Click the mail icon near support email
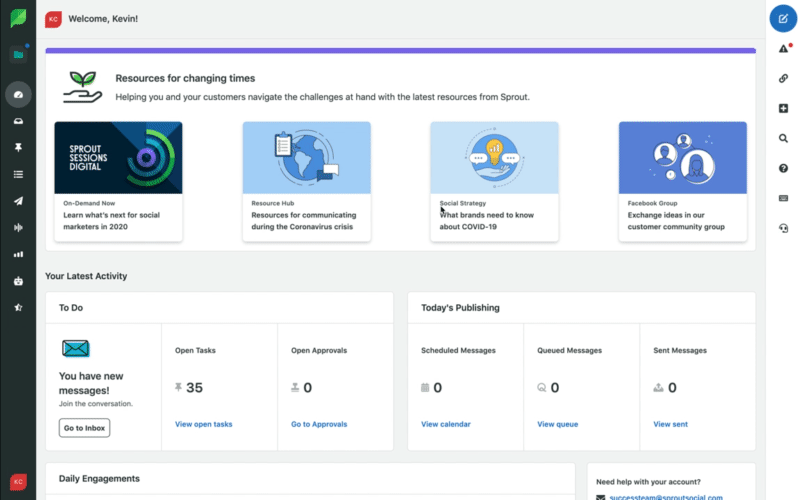The image size is (800, 500). (601, 497)
